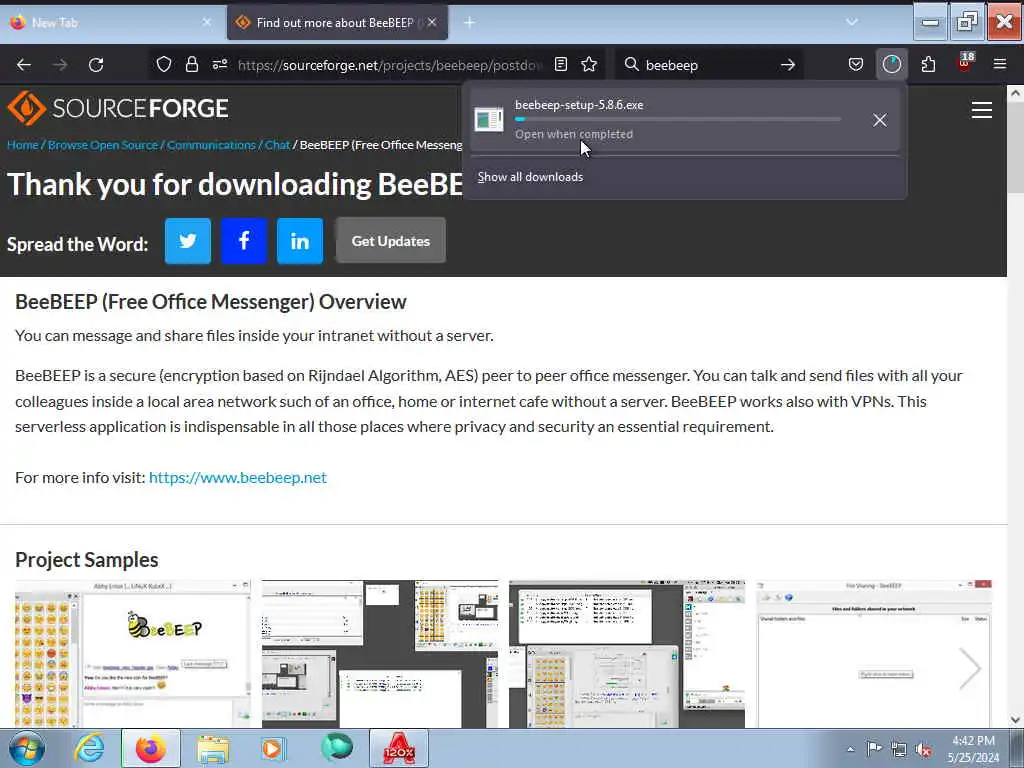Expand the list all tabs dropdown
Image resolution: width=1024 pixels, height=768 pixels.
click(852, 22)
